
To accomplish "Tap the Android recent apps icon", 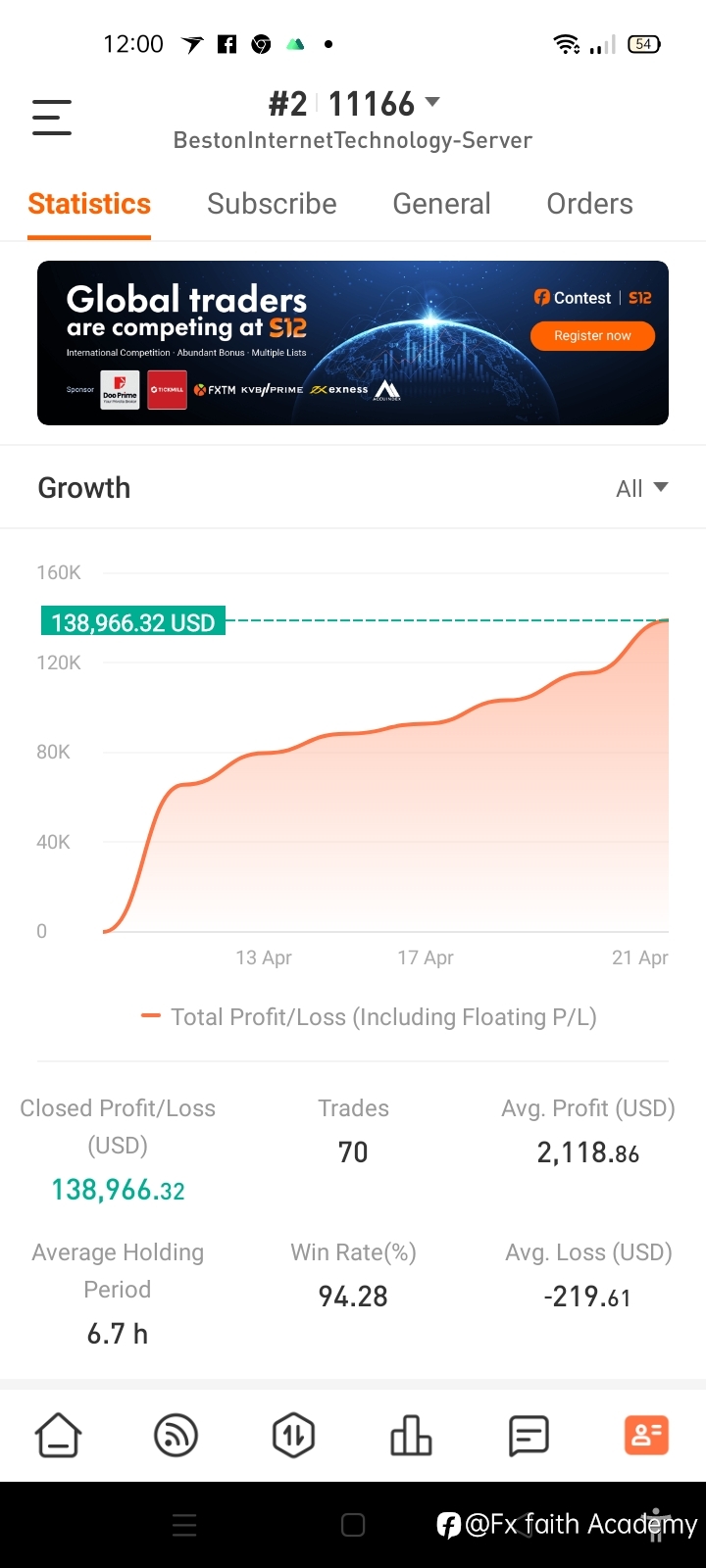I will (x=184, y=1525).
